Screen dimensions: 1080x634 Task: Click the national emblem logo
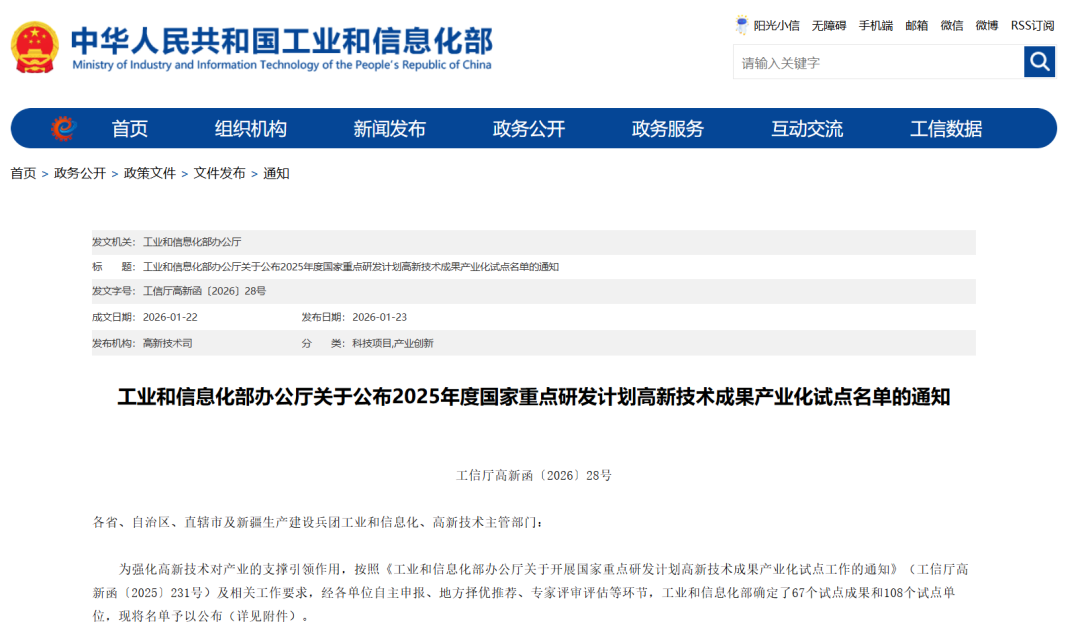pos(33,45)
